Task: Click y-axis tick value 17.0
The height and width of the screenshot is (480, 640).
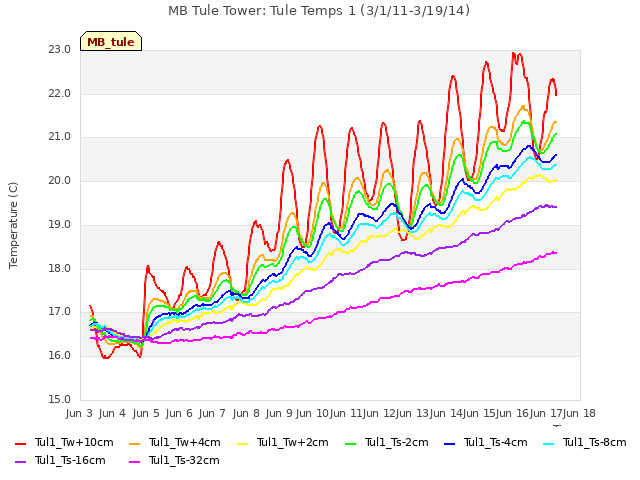Action: pyautogui.click(x=60, y=311)
